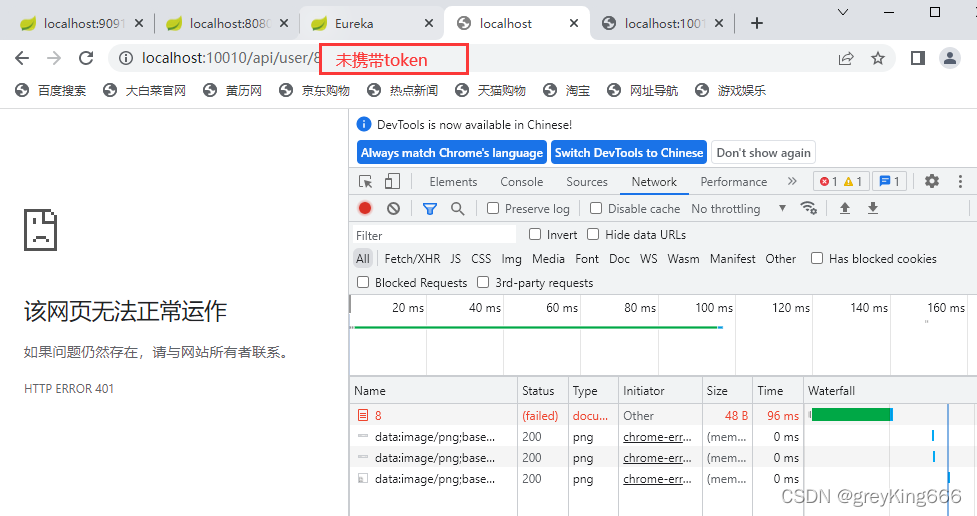The image size is (977, 516).
Task: Click the browser forward arrow
Action: pos(54,58)
